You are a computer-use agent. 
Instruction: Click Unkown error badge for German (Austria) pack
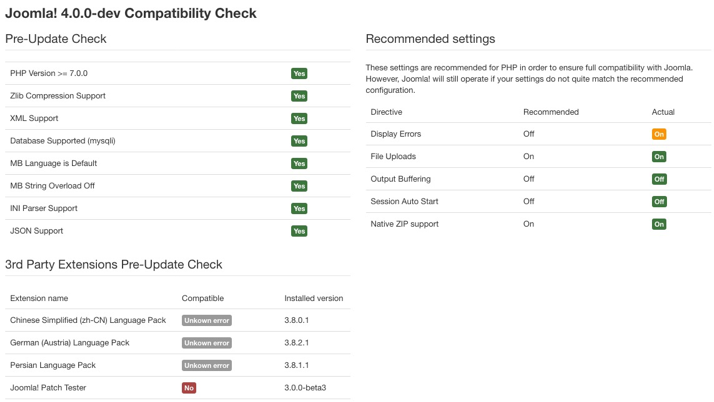point(207,343)
